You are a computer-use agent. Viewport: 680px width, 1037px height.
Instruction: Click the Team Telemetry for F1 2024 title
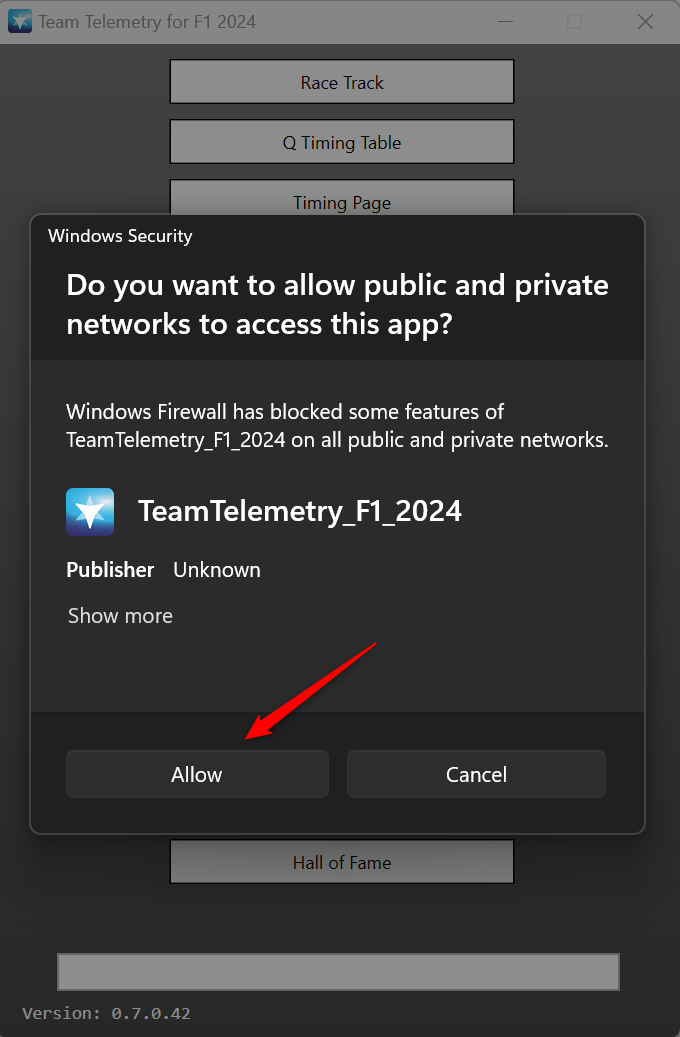click(x=147, y=21)
